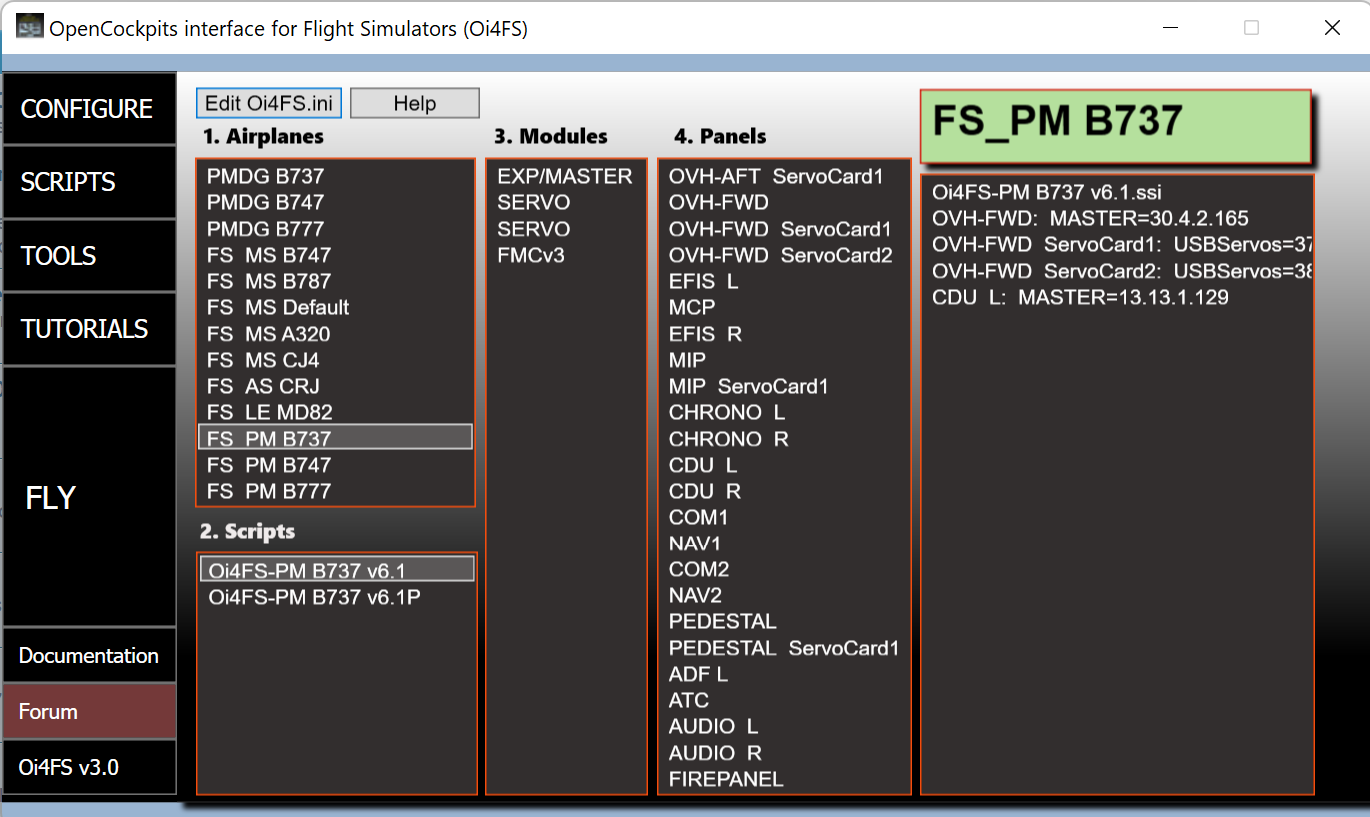The image size is (1370, 817).
Task: Open the CONFIGURE section
Action: (x=88, y=109)
